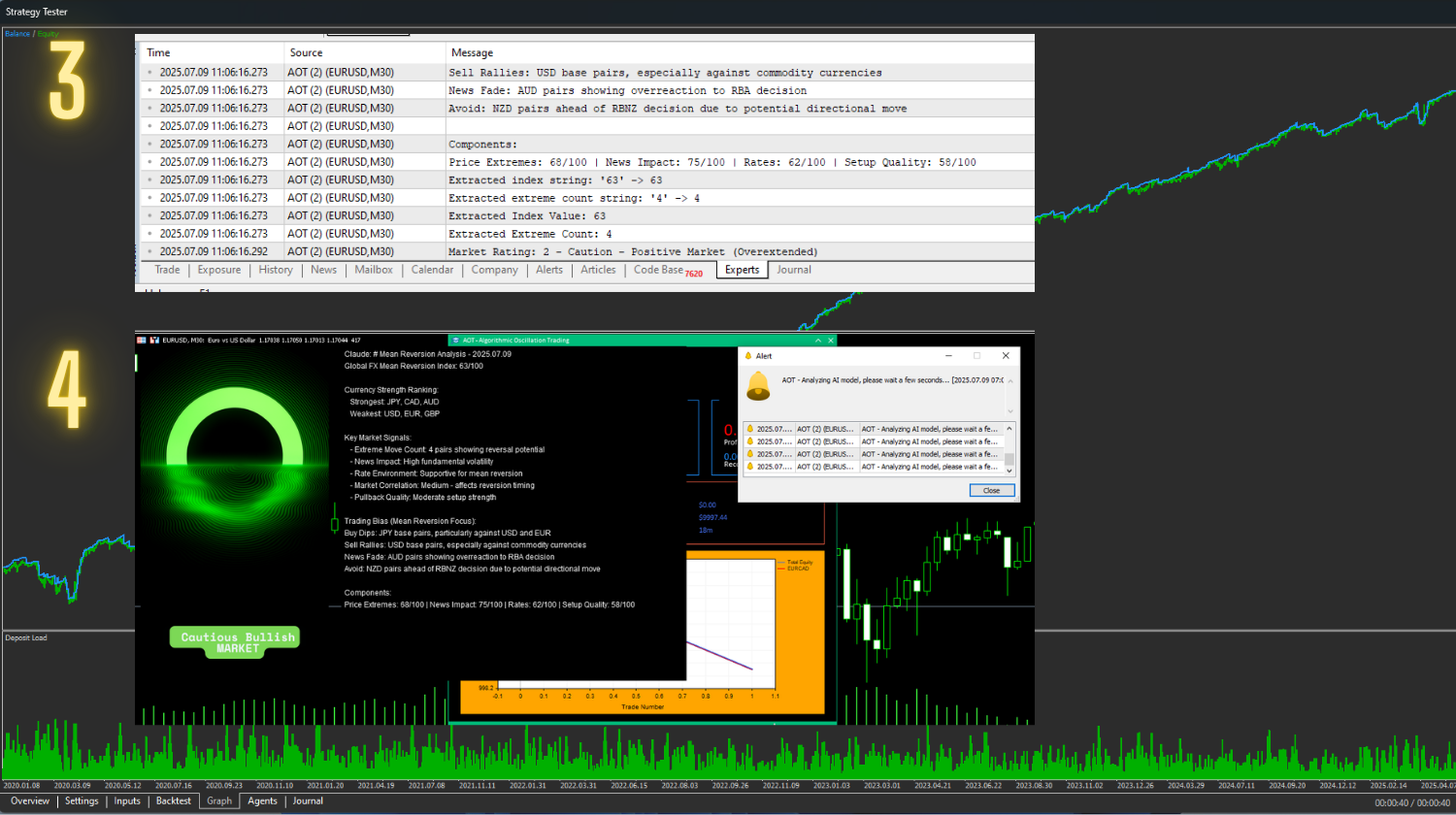Click 'Global FX Mean Reversion Index: 63/100' text

[x=414, y=366]
